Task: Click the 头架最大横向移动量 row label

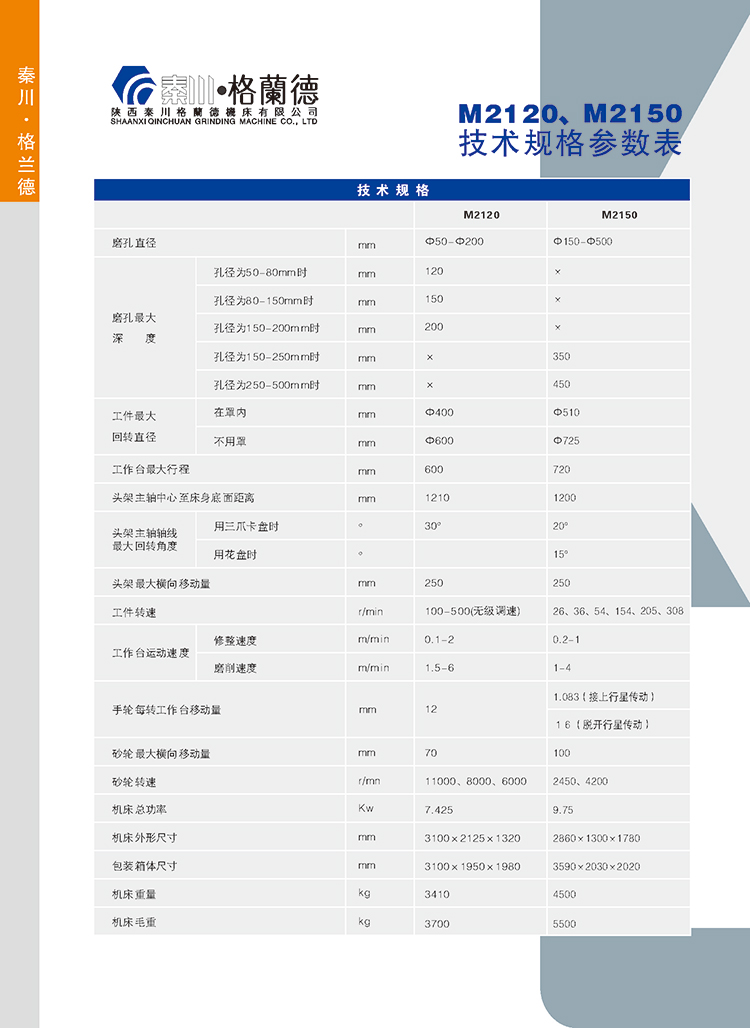Action: click(161, 583)
